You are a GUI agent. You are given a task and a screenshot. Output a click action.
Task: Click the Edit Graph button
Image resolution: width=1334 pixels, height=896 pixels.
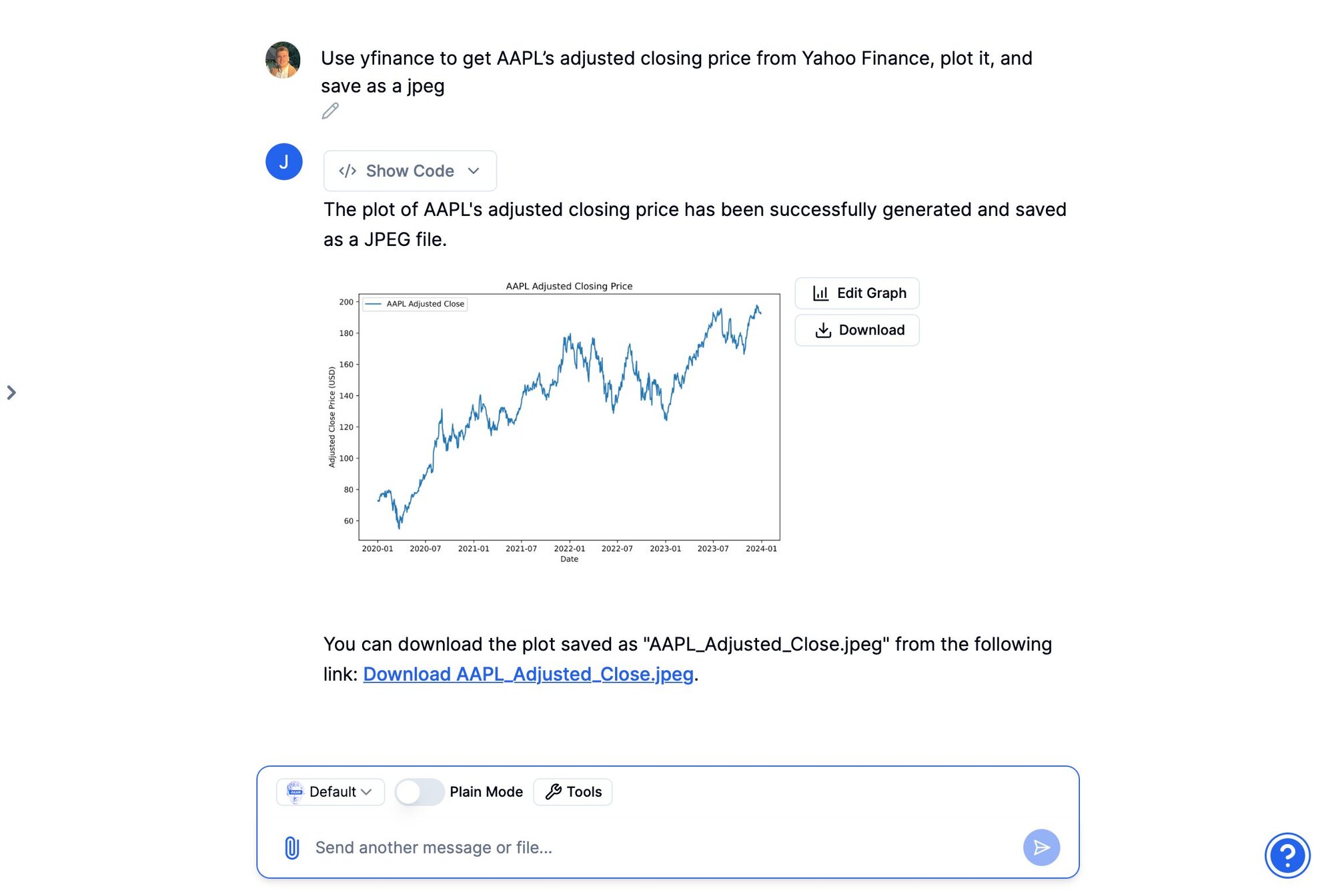point(857,293)
